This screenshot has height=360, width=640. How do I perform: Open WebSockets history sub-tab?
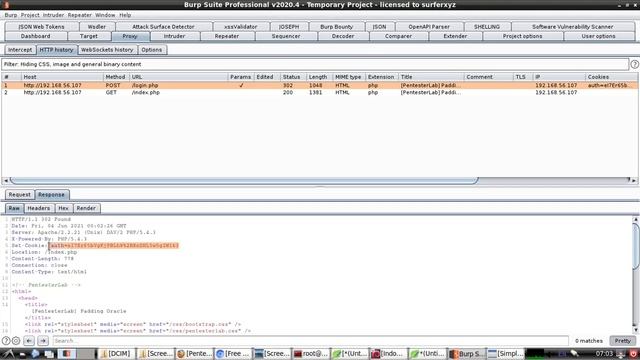(107, 50)
